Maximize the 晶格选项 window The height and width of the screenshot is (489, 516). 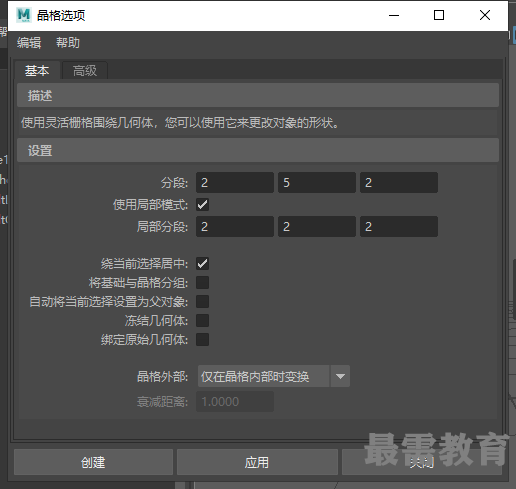pos(439,15)
